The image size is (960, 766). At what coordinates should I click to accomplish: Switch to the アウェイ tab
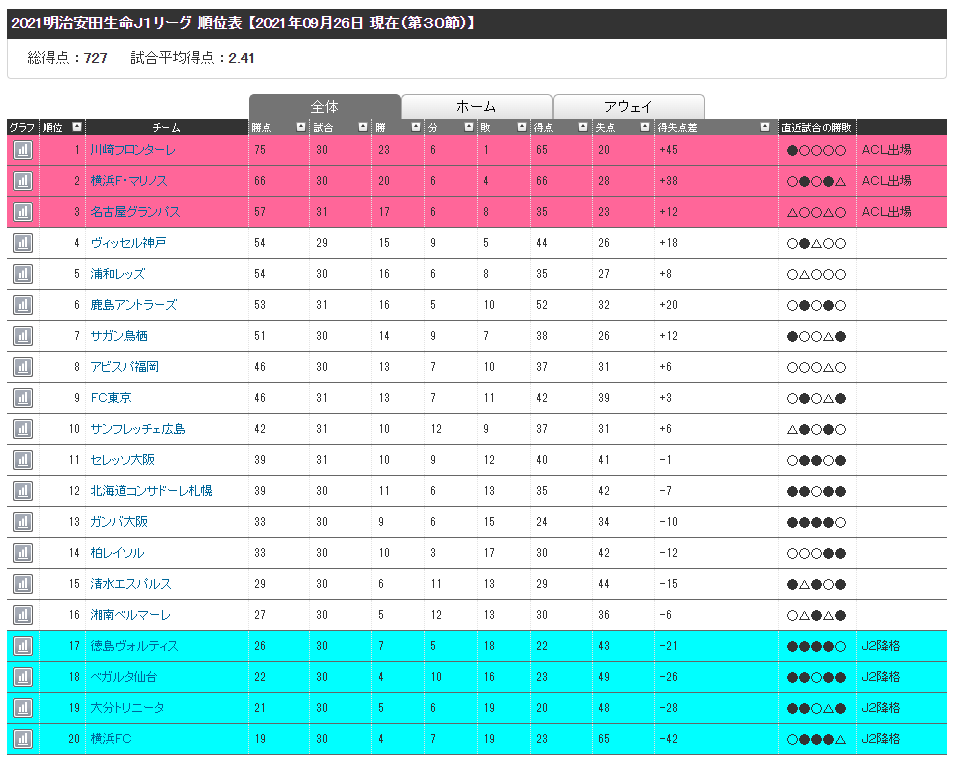pyautogui.click(x=628, y=107)
